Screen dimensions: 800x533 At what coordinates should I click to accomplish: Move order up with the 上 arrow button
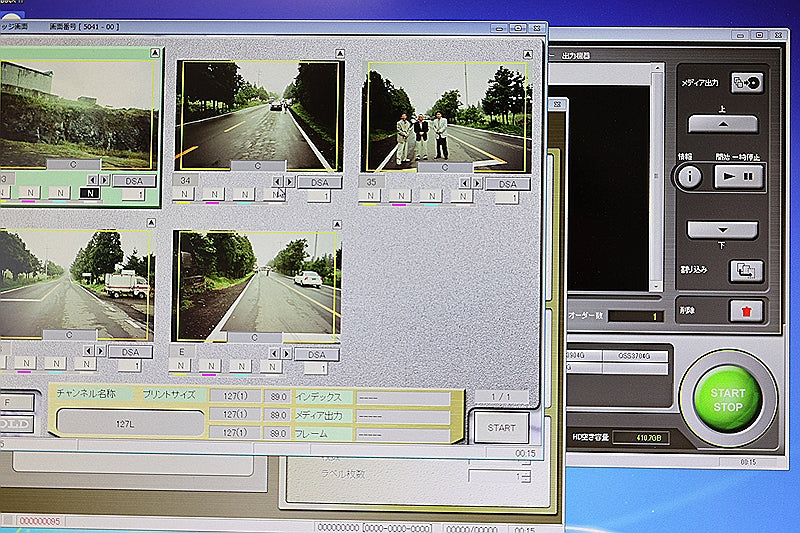click(722, 124)
